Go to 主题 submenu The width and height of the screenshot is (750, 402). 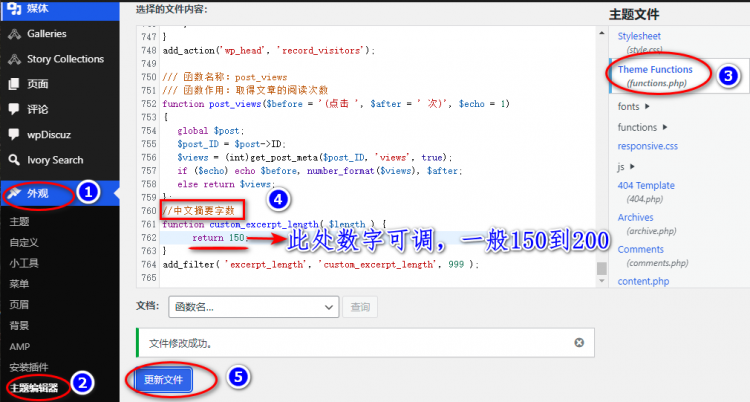point(20,222)
